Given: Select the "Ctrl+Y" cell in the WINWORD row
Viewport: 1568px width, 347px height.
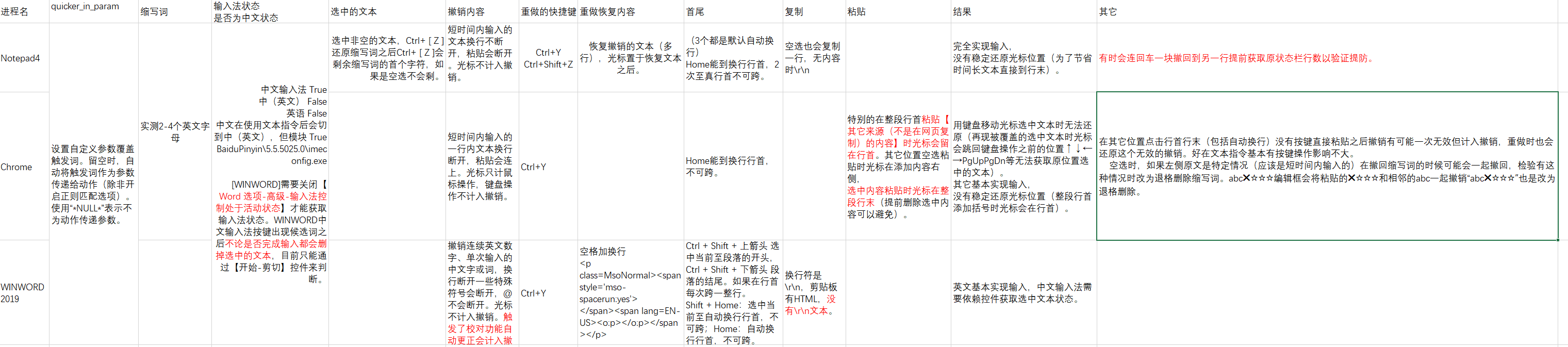Looking at the screenshot, I should coord(548,293).
